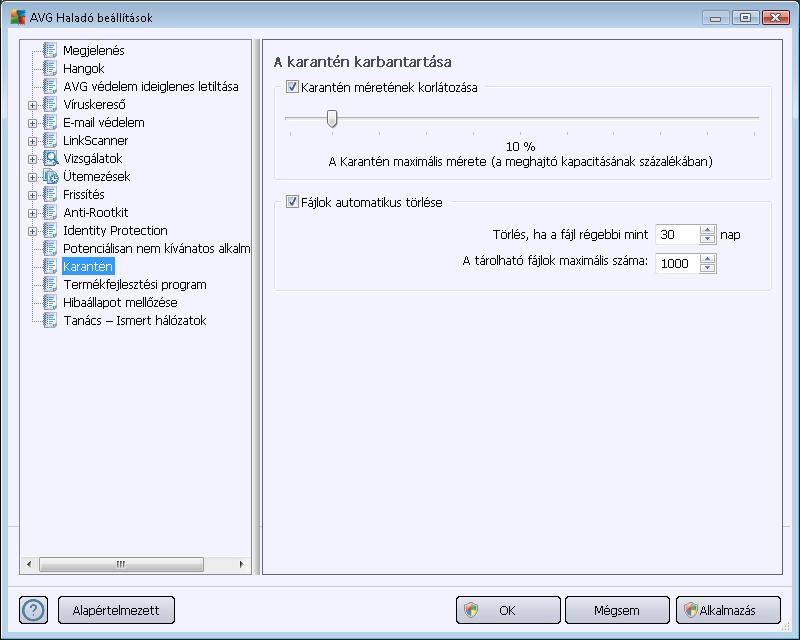Image resolution: width=800 pixels, height=640 pixels.
Task: Select Hangok in the settings tree
Action: (83, 68)
